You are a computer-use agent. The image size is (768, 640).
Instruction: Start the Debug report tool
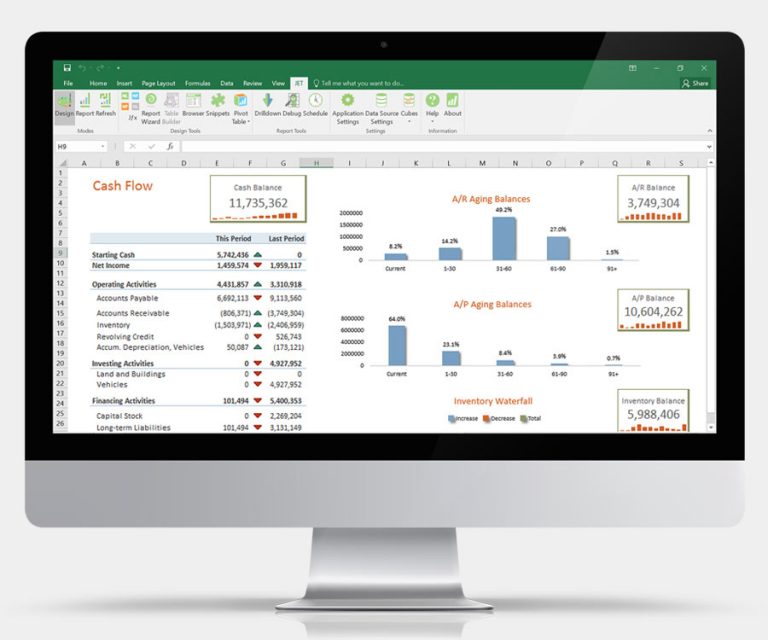point(292,105)
